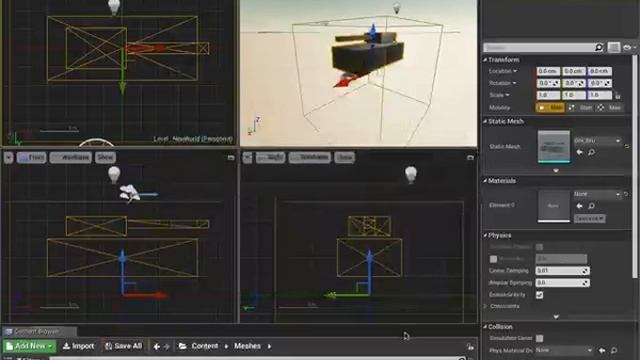Viewport: 640px width, 360px height.
Task: Collapse the Physics section
Action: [485, 236]
